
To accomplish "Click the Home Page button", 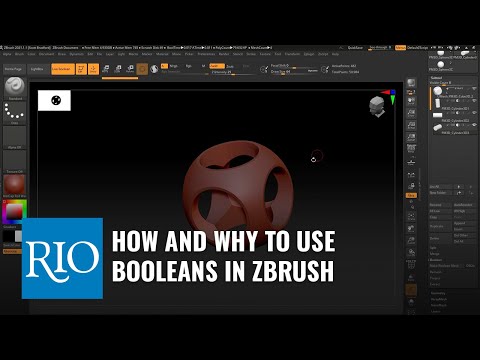I will [x=13, y=69].
